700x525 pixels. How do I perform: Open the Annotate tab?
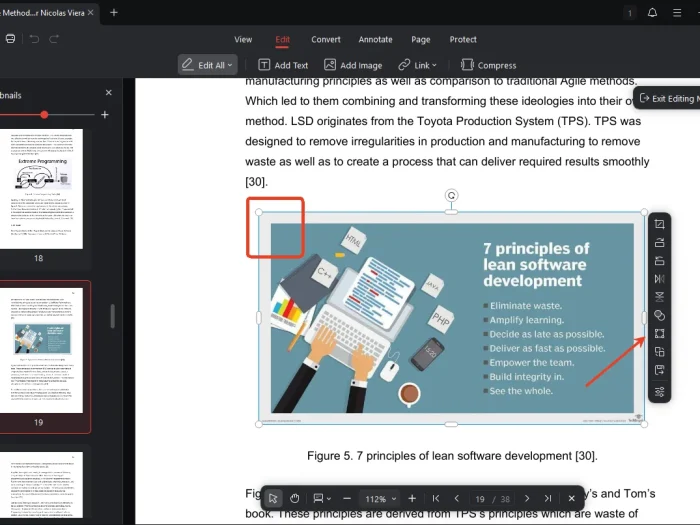point(376,40)
